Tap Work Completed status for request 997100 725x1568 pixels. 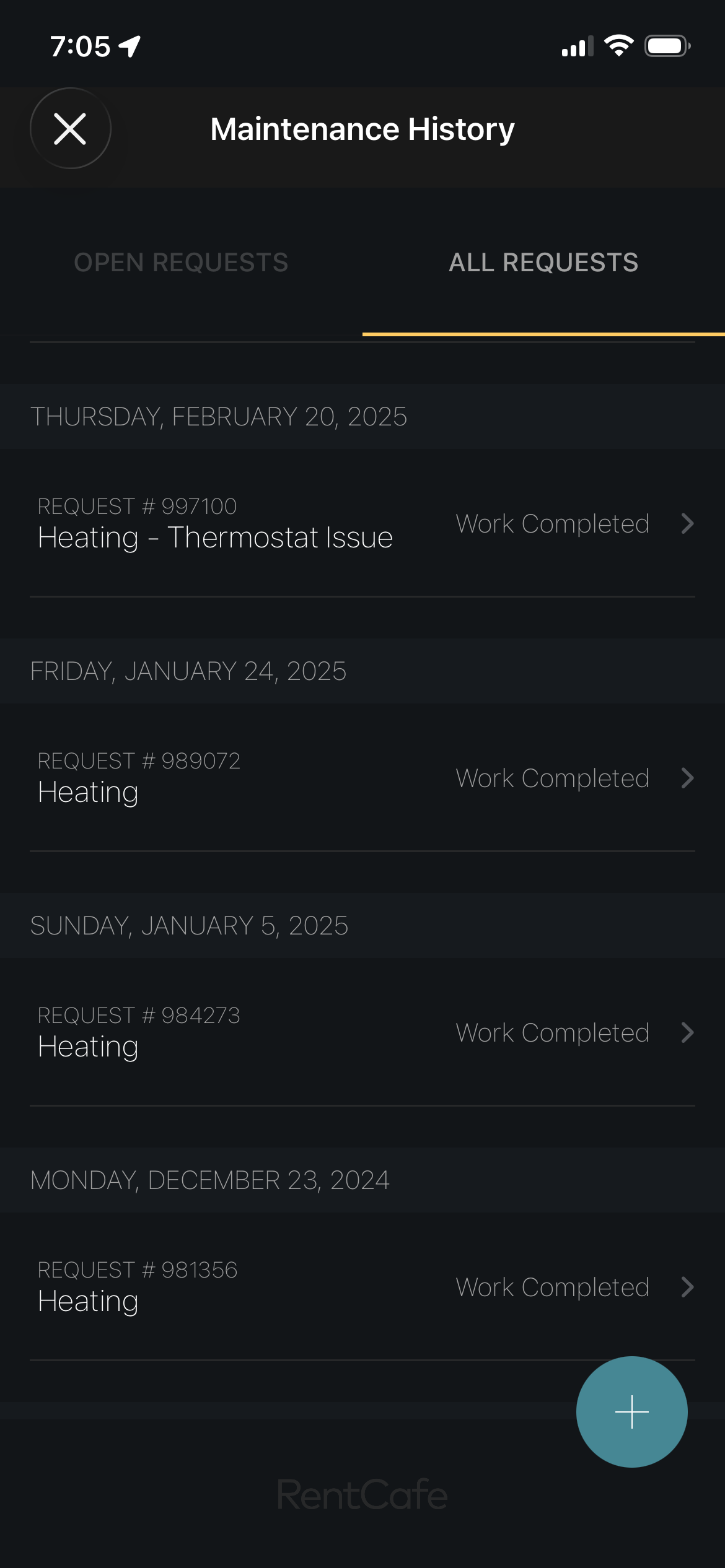pos(552,524)
